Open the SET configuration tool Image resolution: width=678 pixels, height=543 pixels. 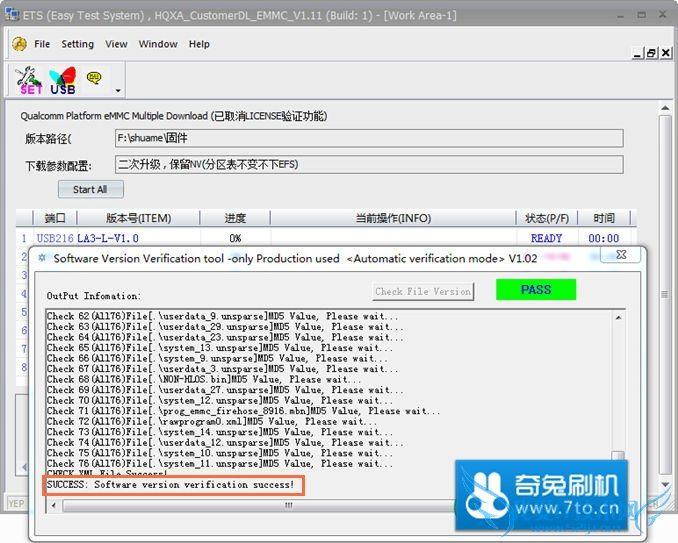(29, 81)
